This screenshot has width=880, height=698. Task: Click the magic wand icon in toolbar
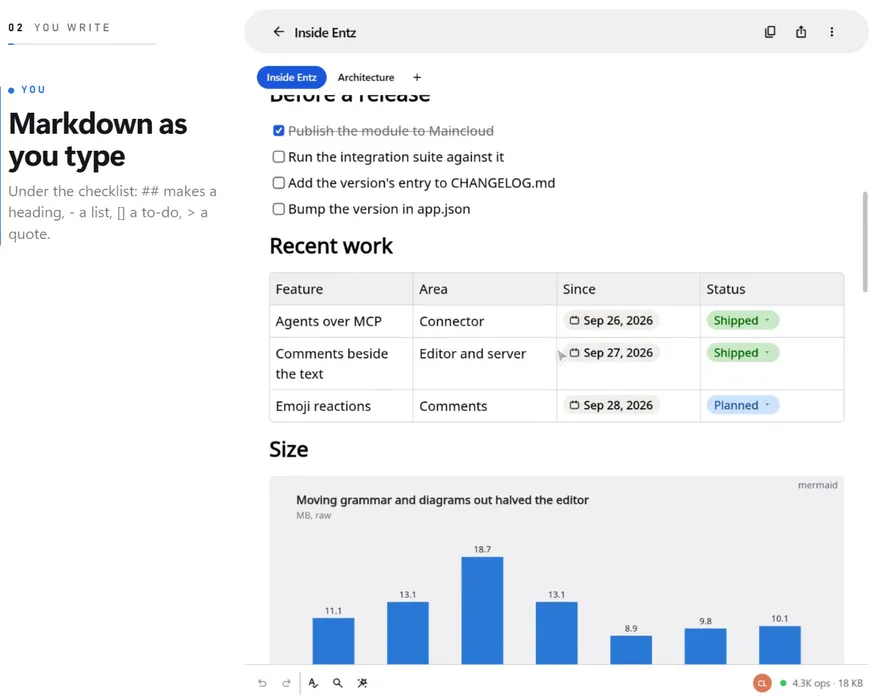click(363, 683)
